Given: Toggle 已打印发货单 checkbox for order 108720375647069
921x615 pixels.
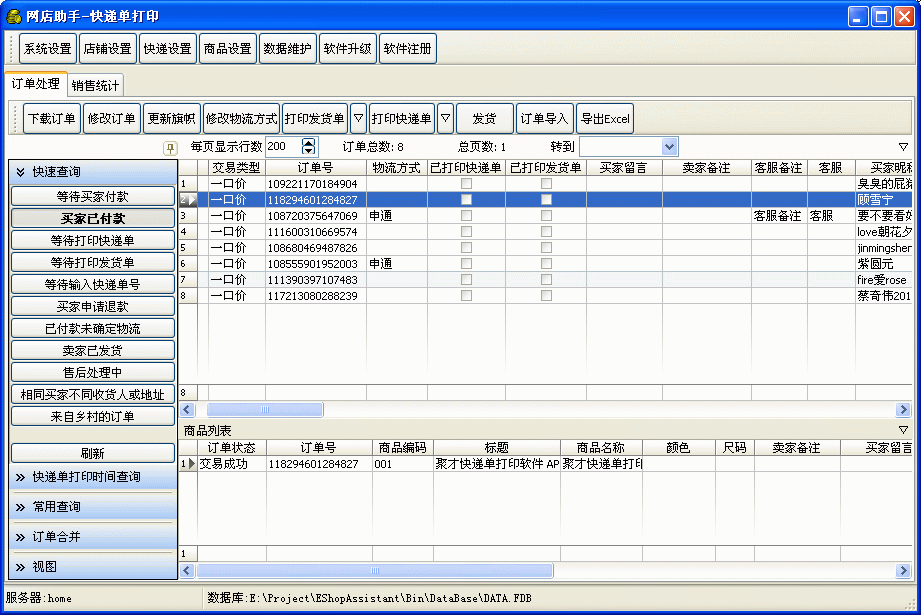Looking at the screenshot, I should (x=546, y=216).
